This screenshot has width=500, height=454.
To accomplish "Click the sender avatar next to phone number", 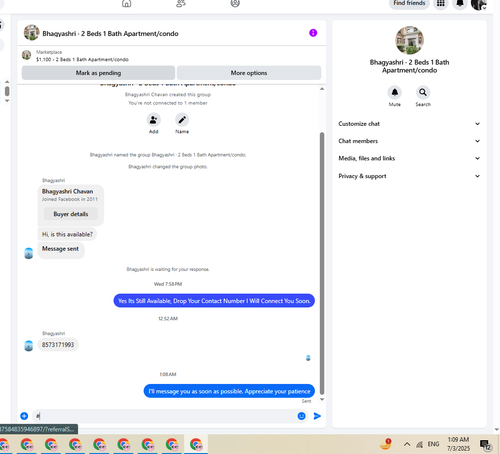I will pos(29,346).
